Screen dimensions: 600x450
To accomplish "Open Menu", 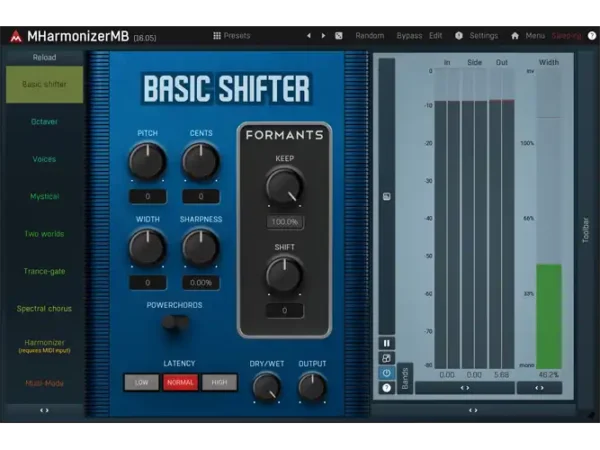I will click(x=535, y=36).
